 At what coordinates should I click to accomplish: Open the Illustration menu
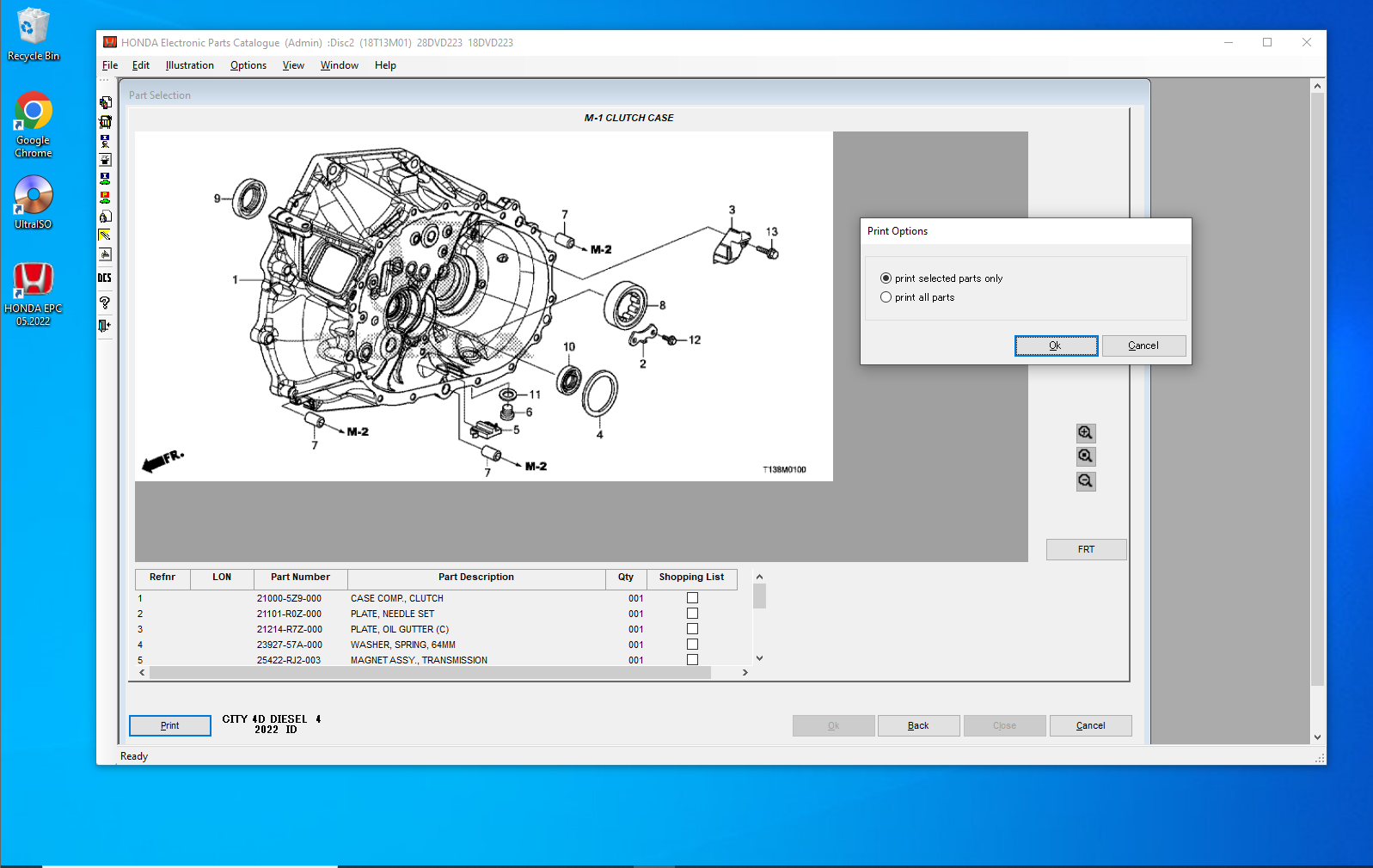coord(189,65)
